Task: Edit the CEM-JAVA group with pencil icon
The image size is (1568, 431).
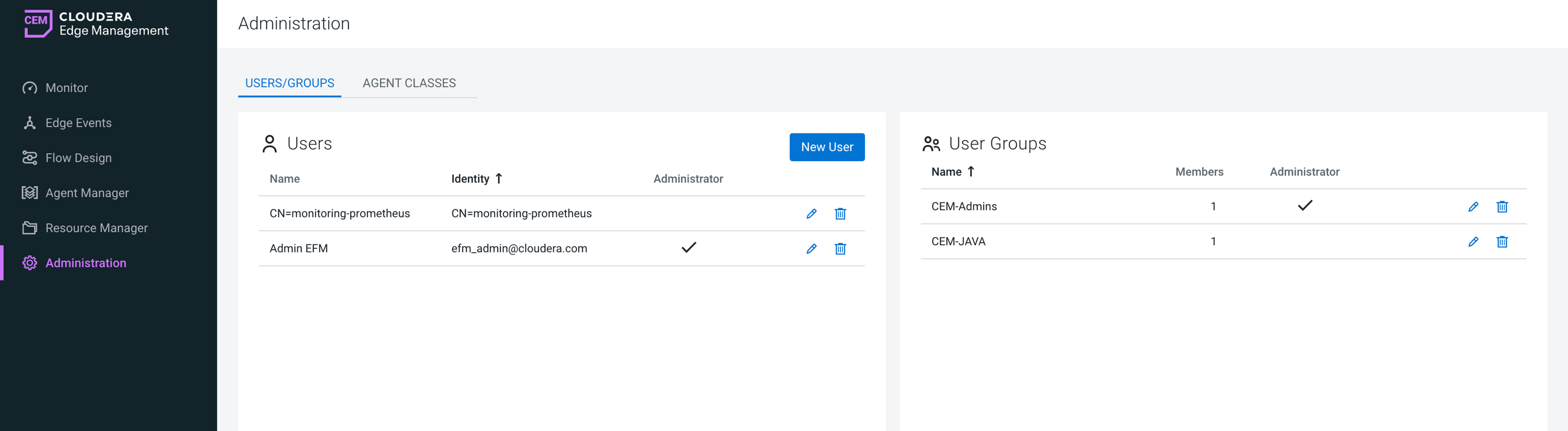Action: click(1472, 242)
